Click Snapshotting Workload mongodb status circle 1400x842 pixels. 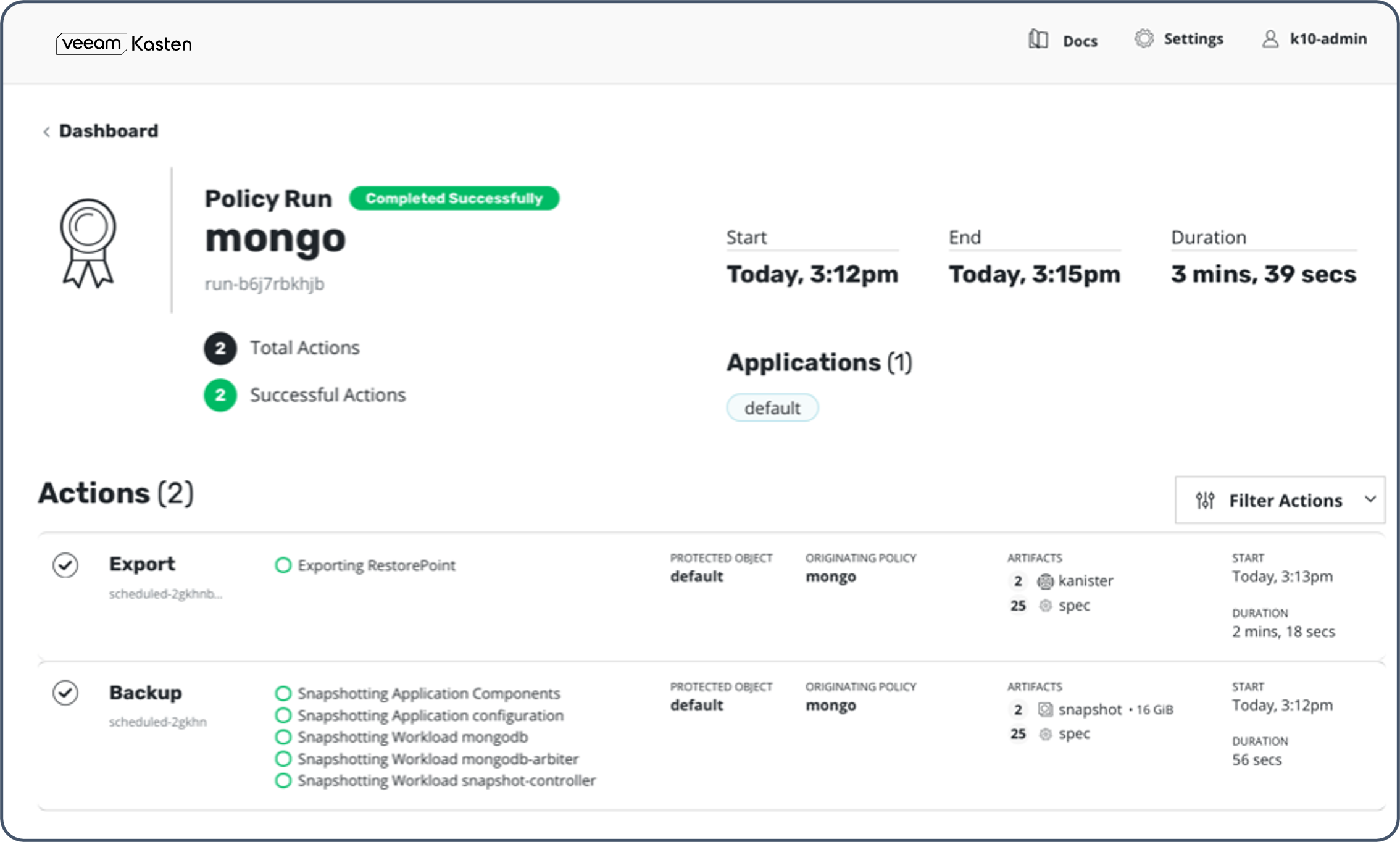[x=283, y=736]
